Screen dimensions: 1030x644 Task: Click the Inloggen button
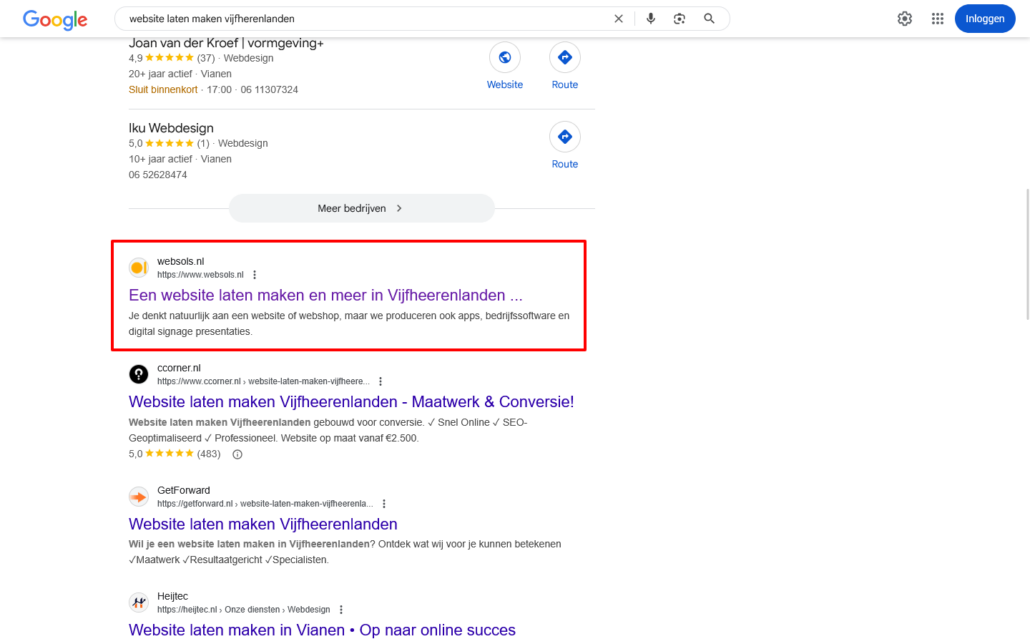[984, 19]
